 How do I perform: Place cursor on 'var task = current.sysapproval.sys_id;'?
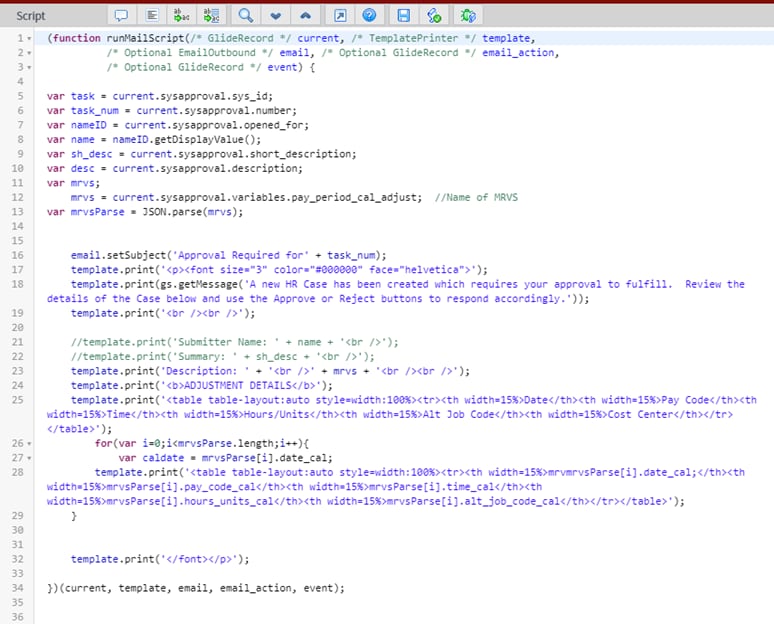pos(159,96)
